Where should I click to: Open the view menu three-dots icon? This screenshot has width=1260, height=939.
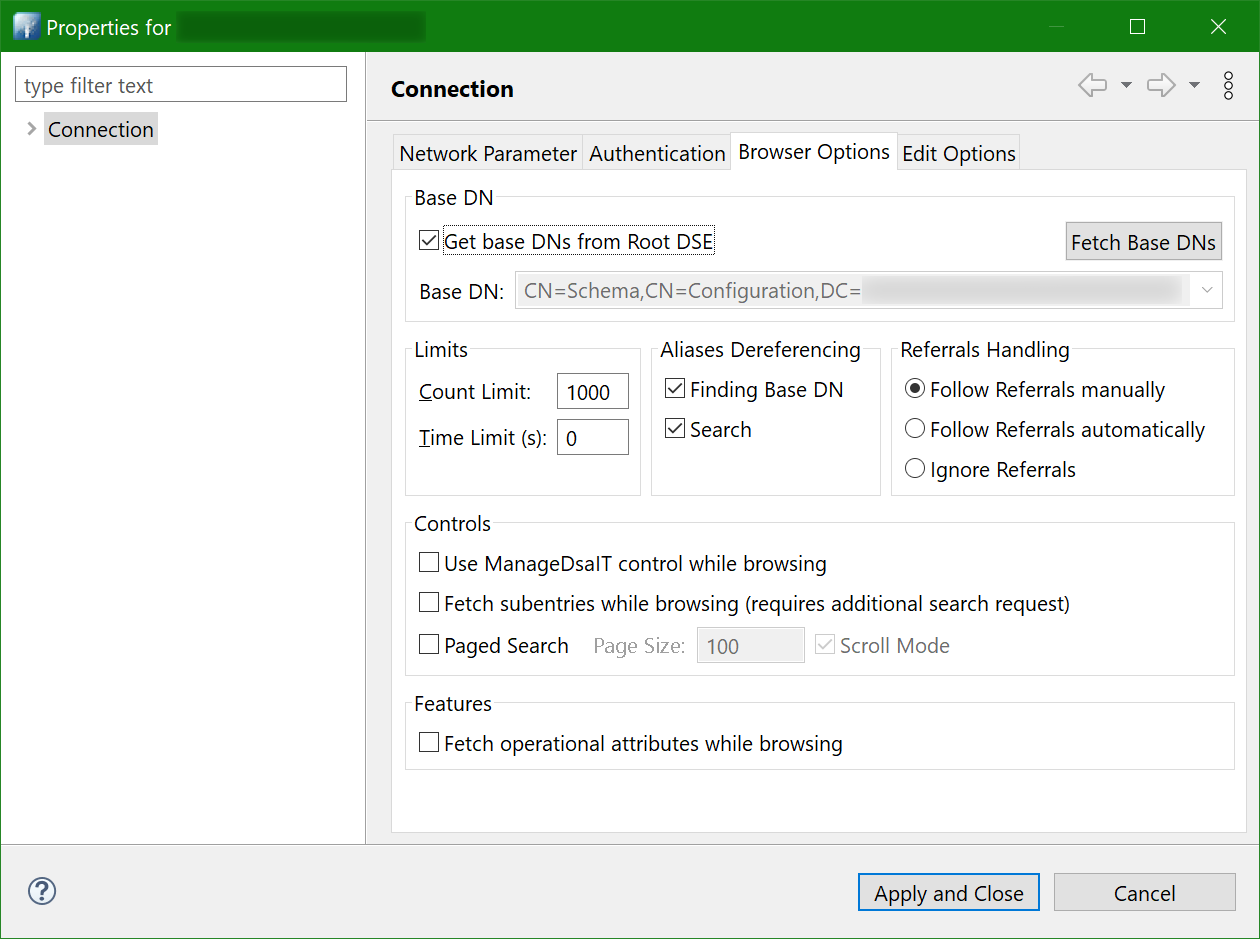[1229, 86]
